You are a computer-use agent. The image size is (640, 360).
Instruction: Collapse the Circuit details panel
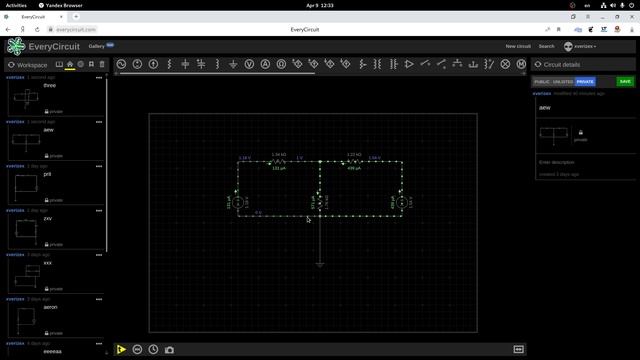(538, 64)
